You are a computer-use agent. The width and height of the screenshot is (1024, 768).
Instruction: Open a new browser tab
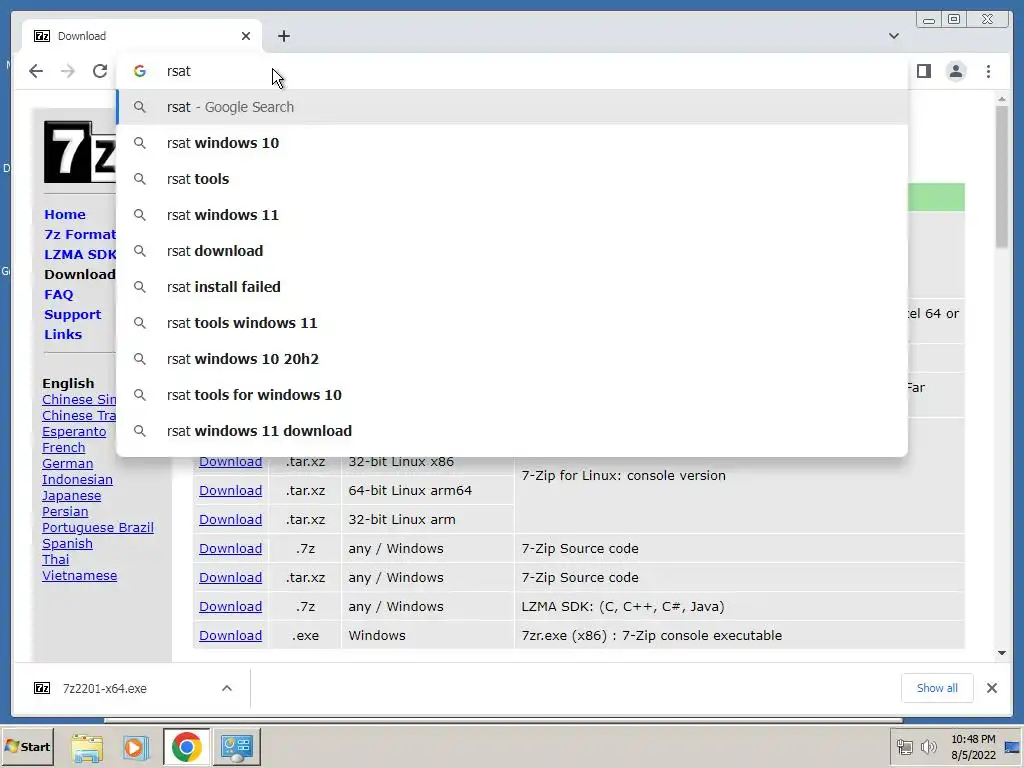[x=283, y=36]
